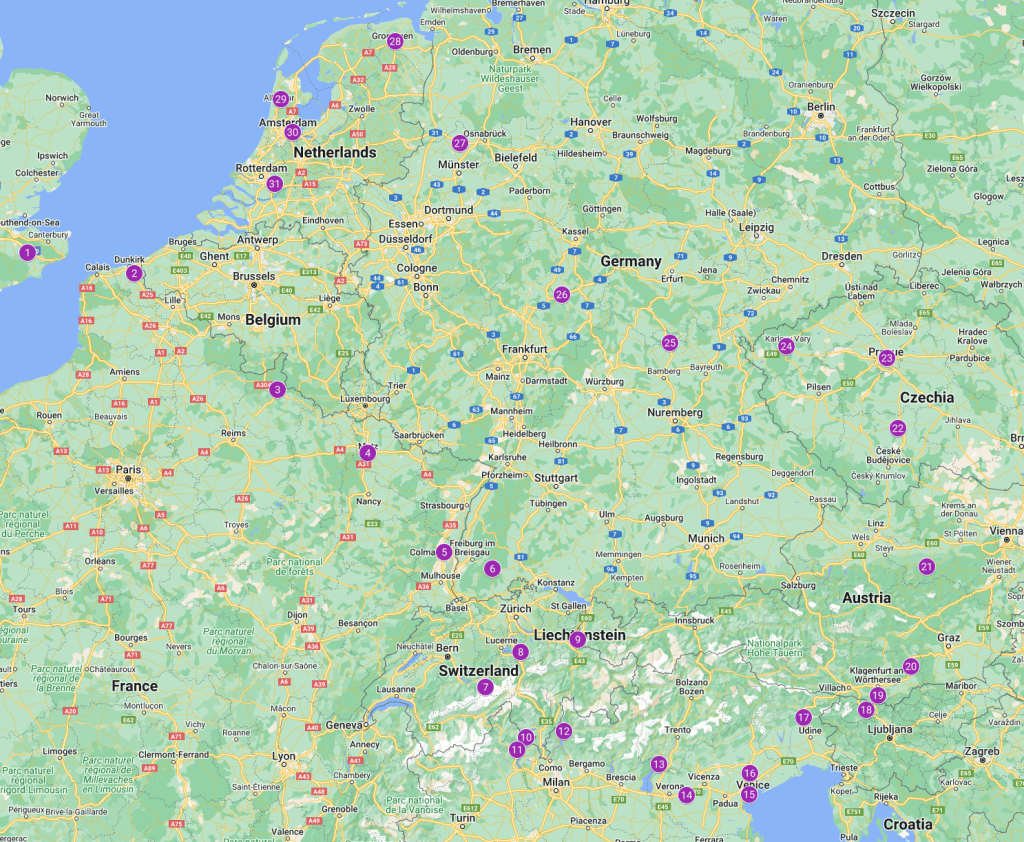The image size is (1024, 842).
Task: Open marker 3 west of Luxembourg
Action: tap(278, 389)
